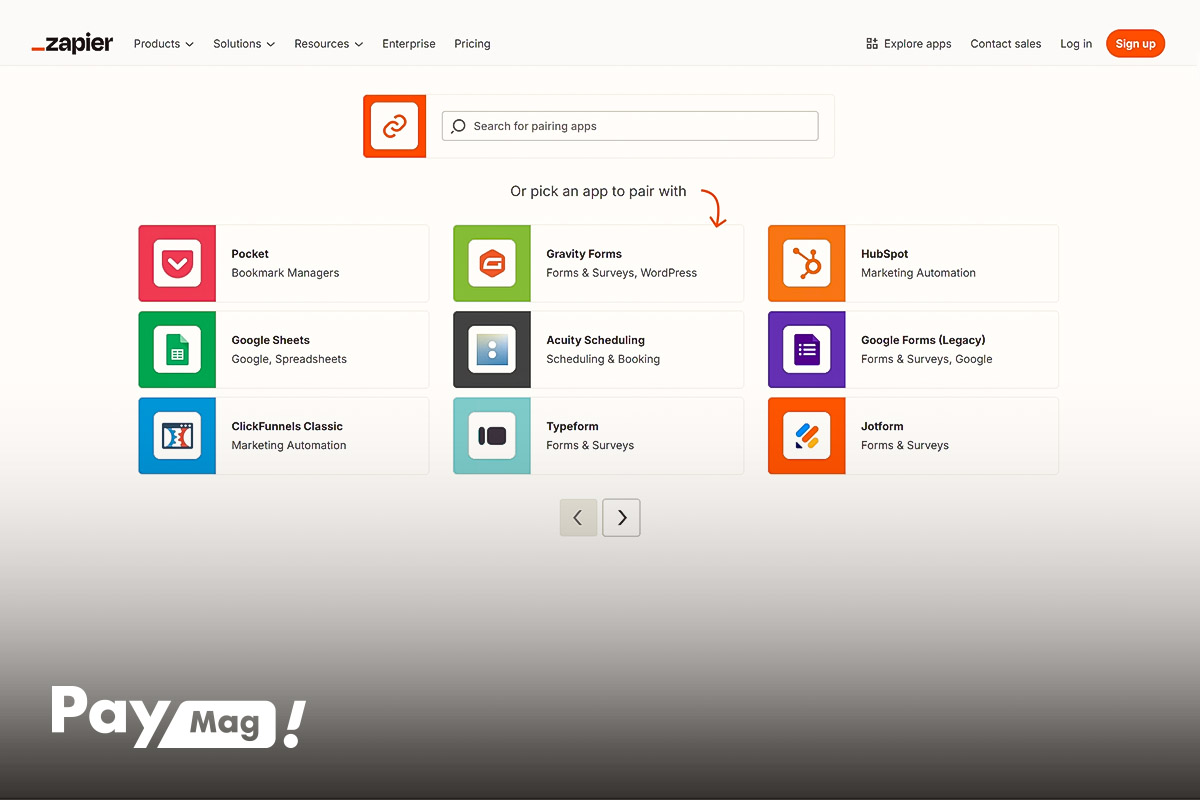Click the Gravity Forms app icon
This screenshot has width=1200, height=800.
tap(492, 263)
